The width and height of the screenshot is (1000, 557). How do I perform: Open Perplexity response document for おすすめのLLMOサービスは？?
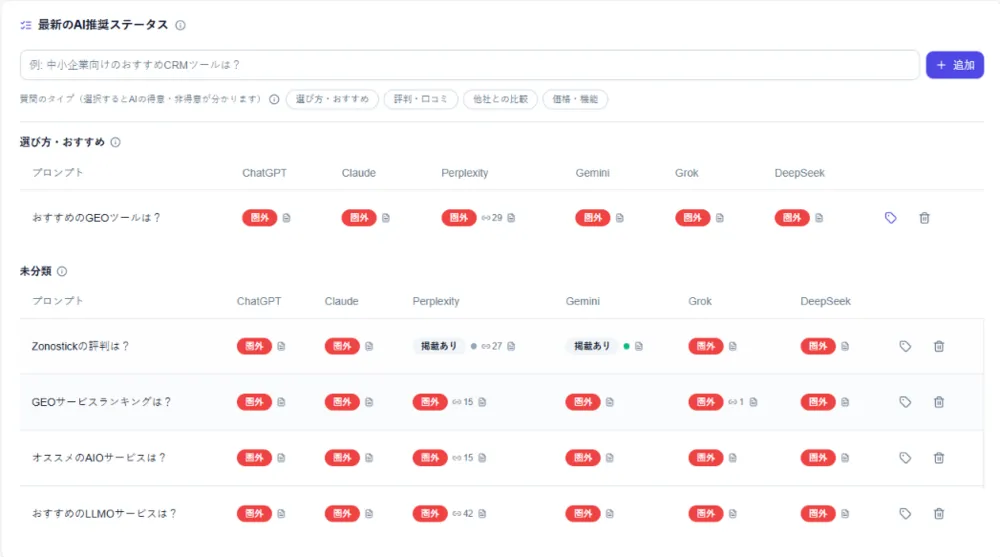coord(482,514)
